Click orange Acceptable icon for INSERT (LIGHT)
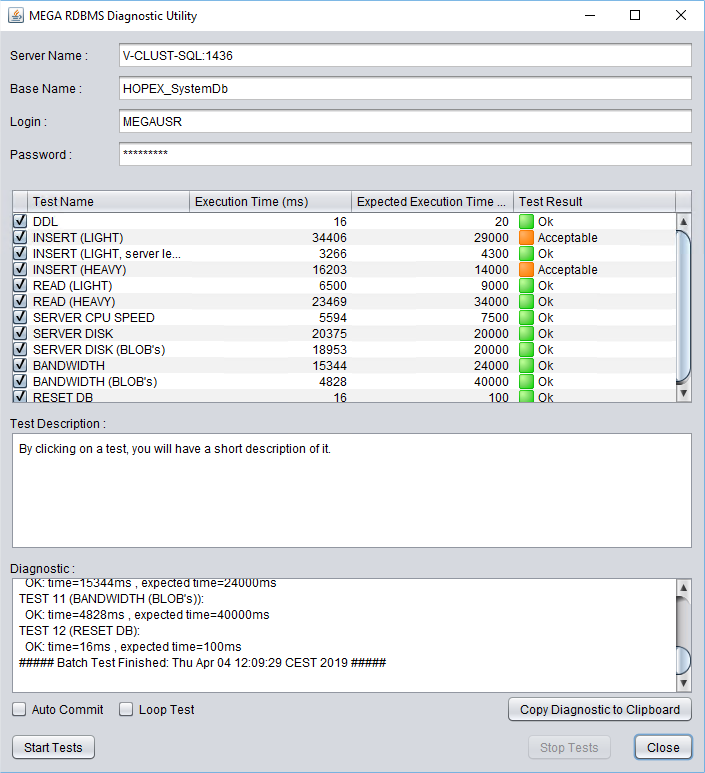705x773 pixels. pos(526,238)
